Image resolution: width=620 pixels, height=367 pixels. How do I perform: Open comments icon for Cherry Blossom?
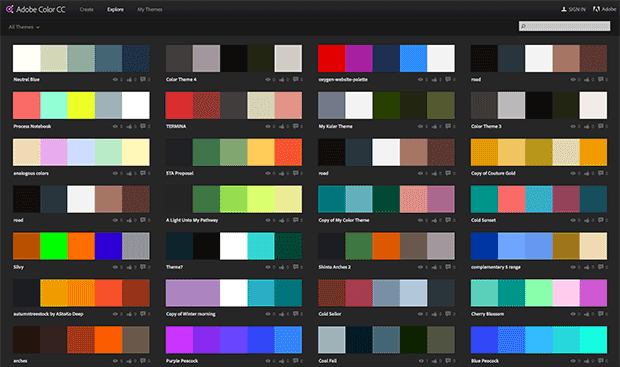click(x=601, y=314)
